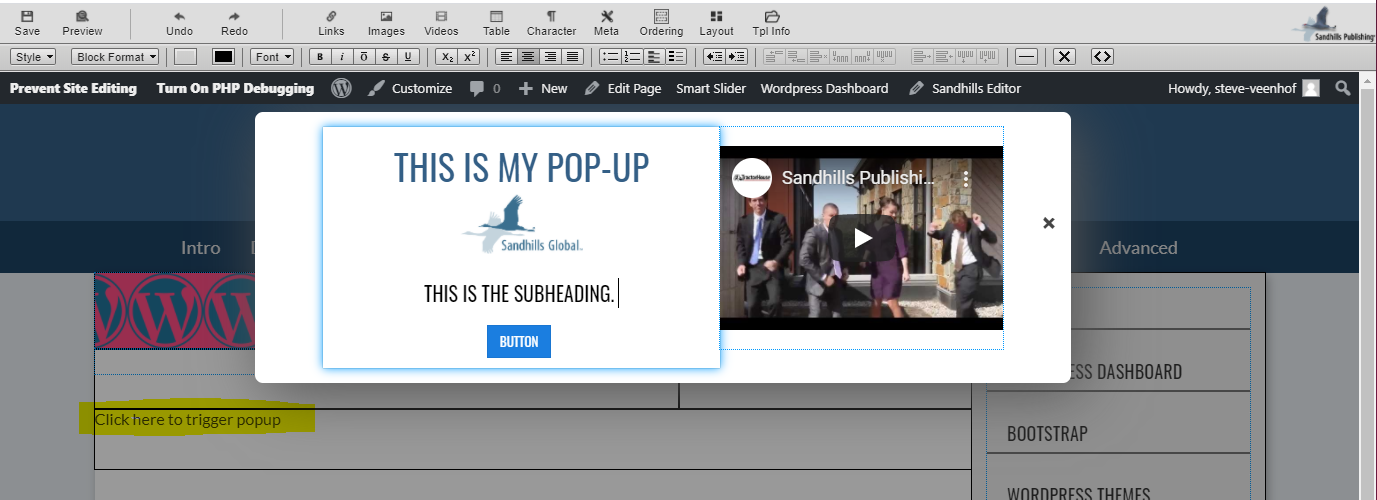This screenshot has height=500, width=1377.
Task: Click the X remove-formatting toolbar button
Action: tap(1065, 57)
